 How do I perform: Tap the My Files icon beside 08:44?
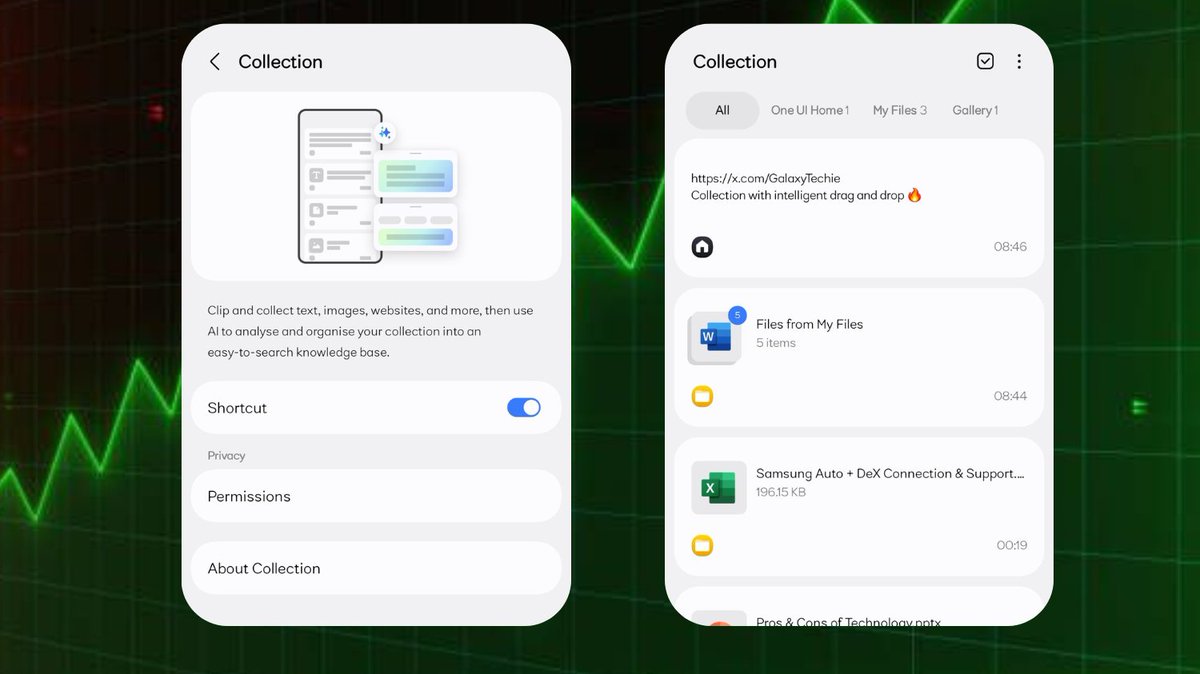coord(703,396)
